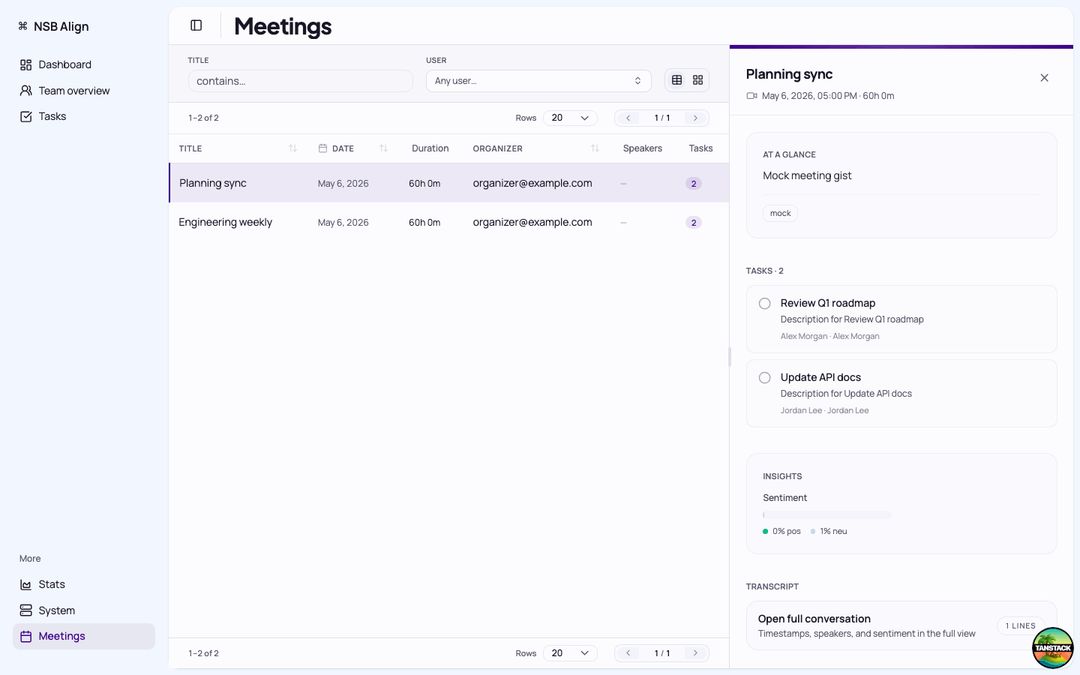This screenshot has height=675, width=1080.
Task: Go to next page in top pagination
Action: [x=696, y=118]
